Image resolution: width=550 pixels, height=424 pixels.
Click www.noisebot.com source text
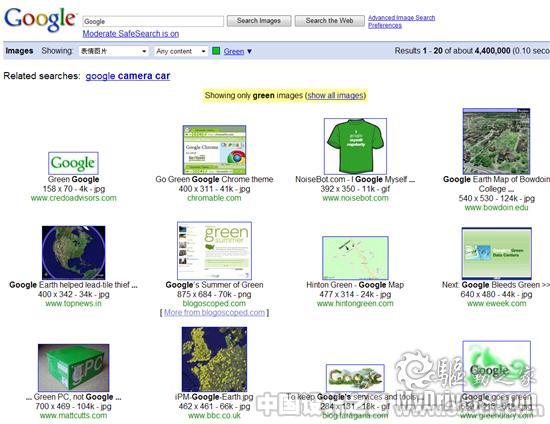pos(355,198)
